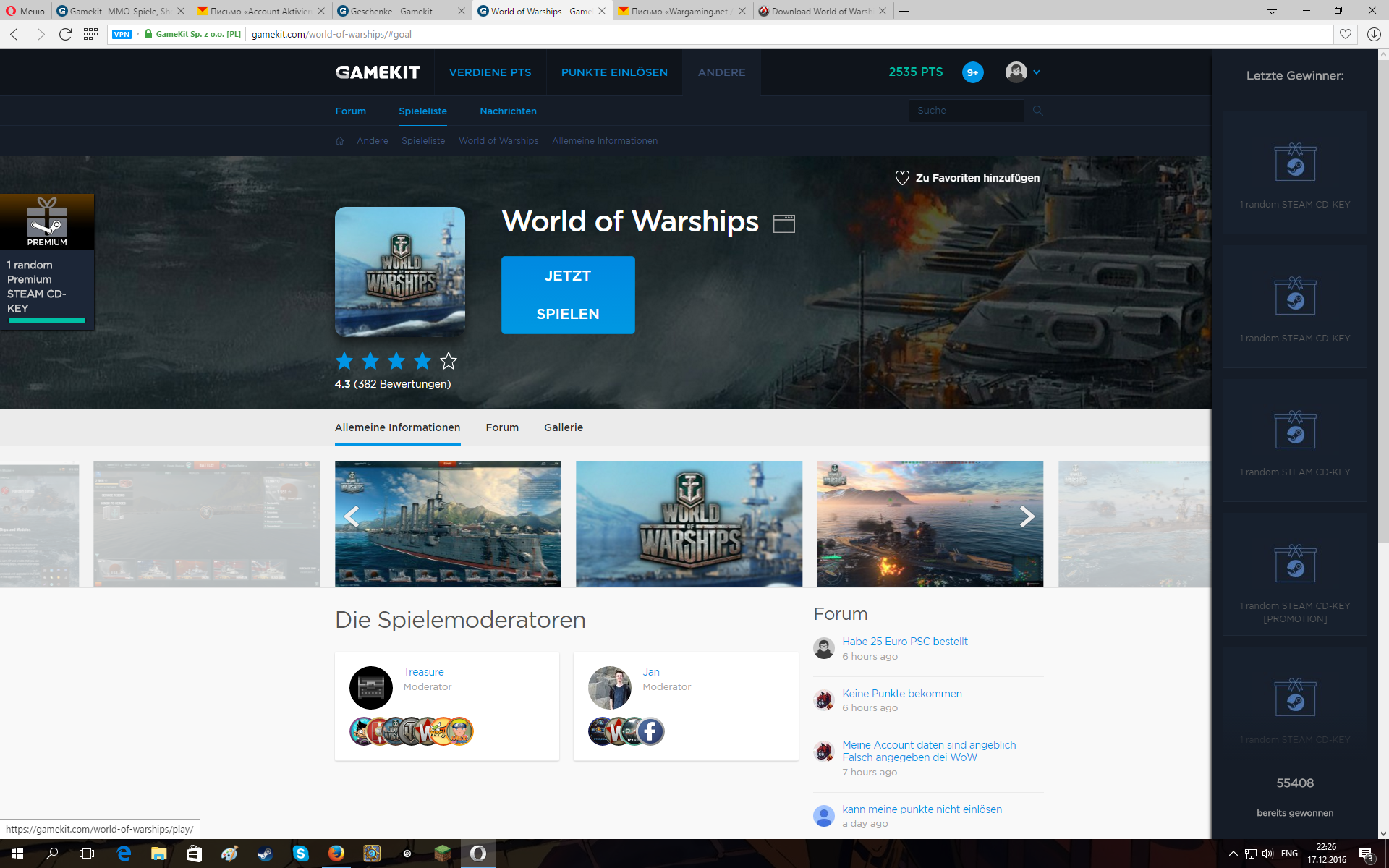Open Skype from the taskbar
Image resolution: width=1389 pixels, height=868 pixels.
coord(300,854)
